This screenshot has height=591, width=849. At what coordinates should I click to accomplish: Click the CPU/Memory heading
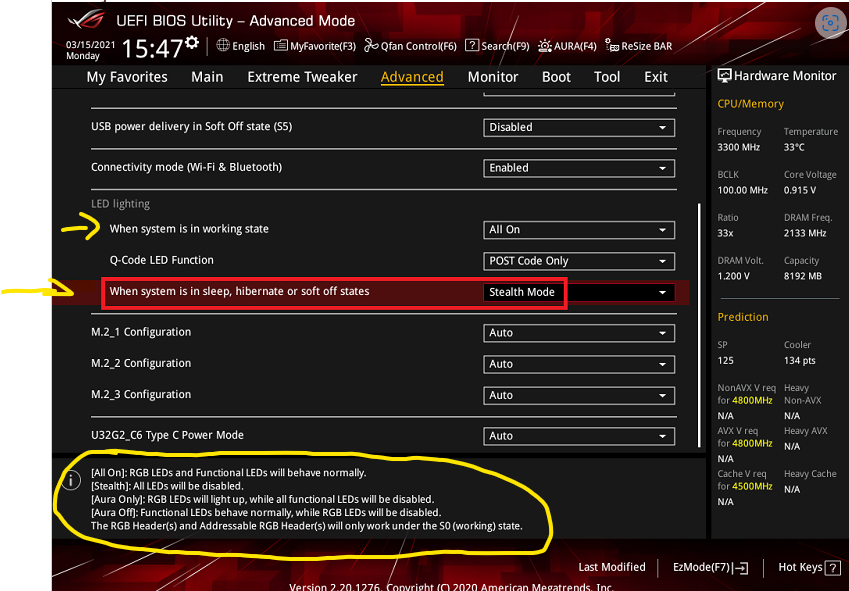click(750, 104)
